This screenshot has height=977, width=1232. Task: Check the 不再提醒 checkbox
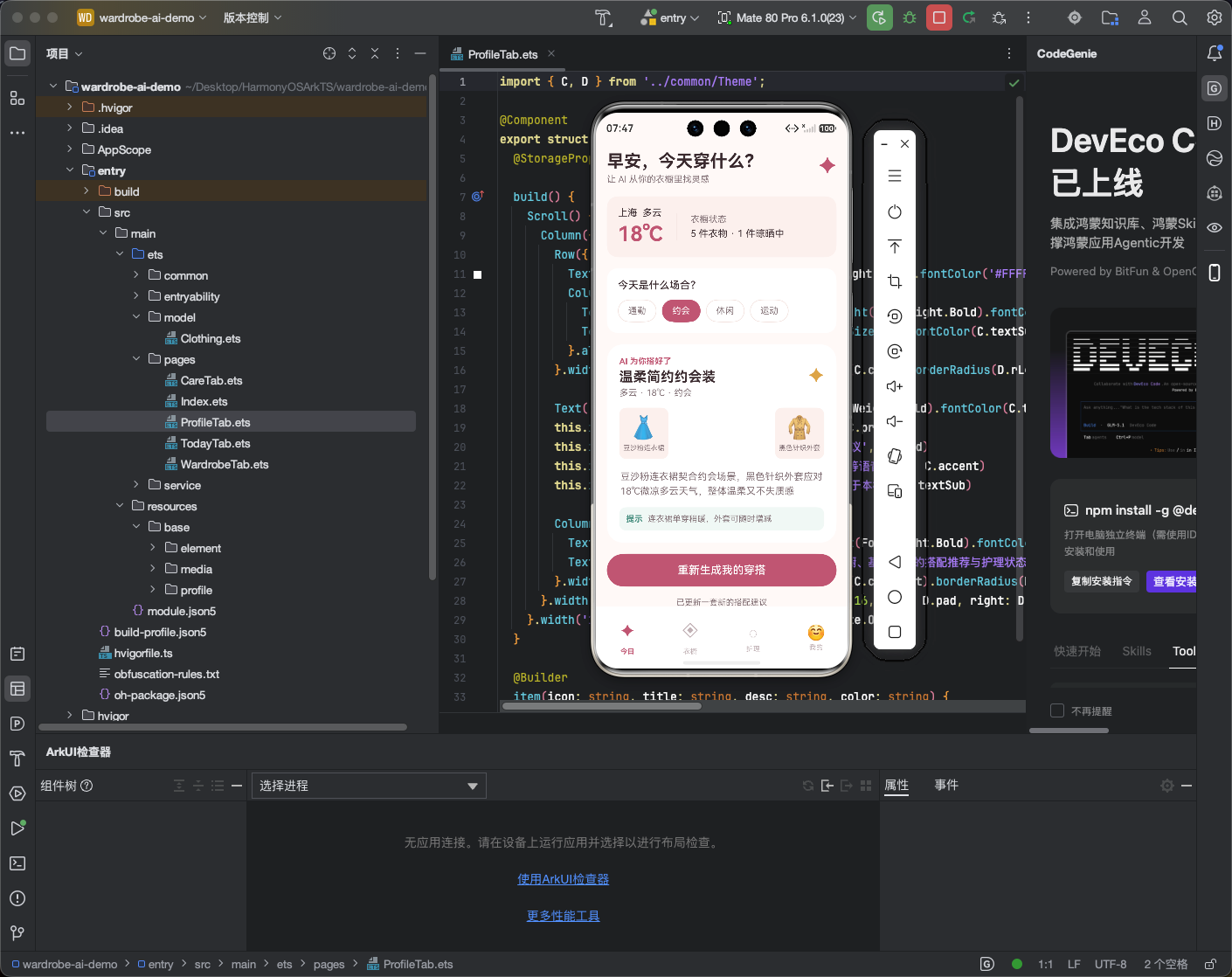point(1057,710)
